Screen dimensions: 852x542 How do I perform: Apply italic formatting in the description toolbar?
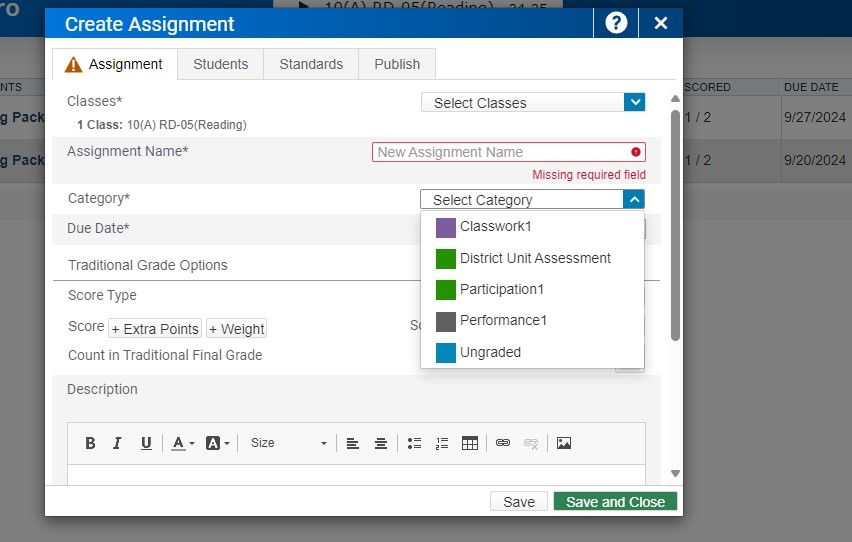(x=117, y=443)
